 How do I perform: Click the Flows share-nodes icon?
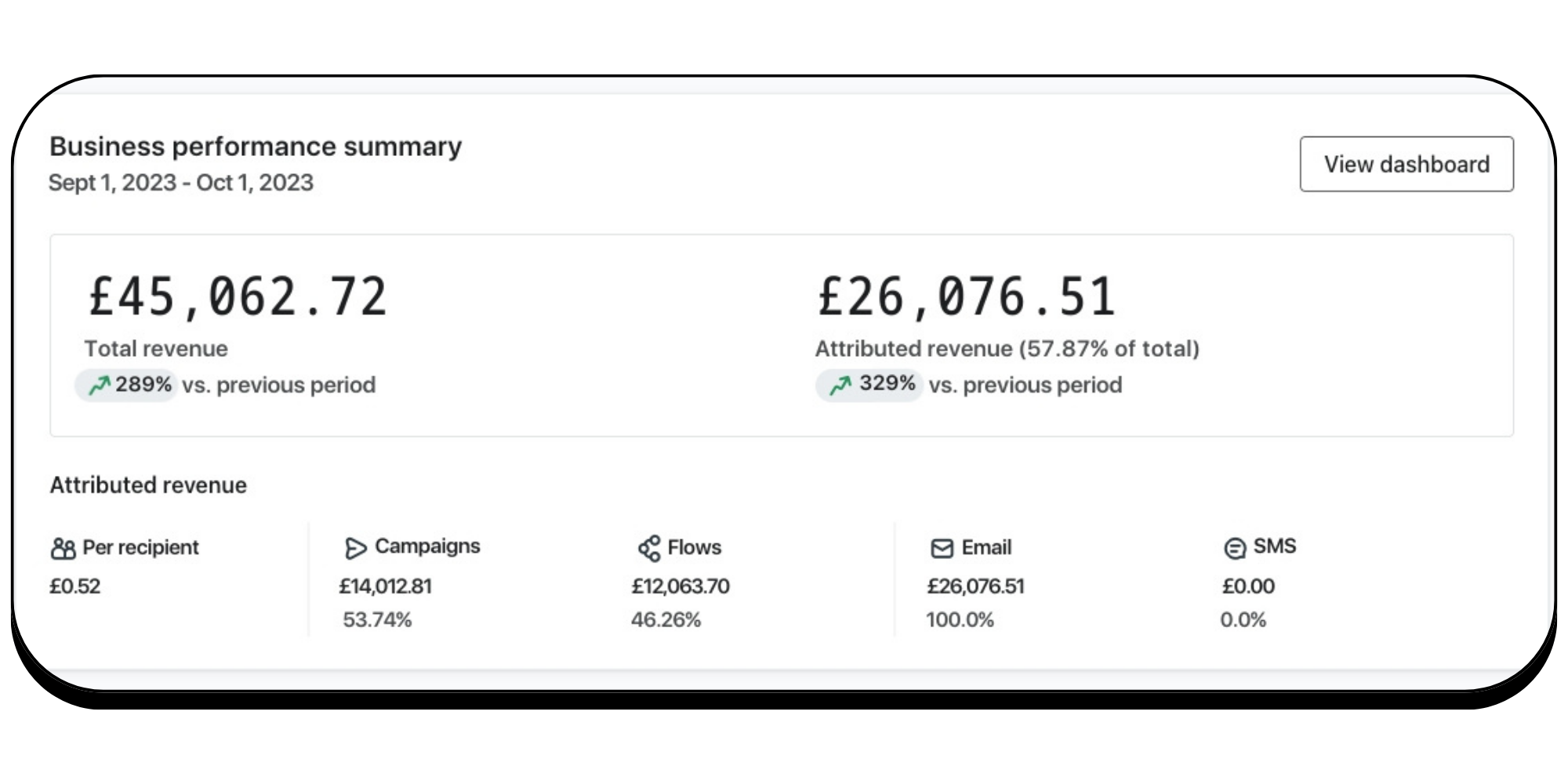pos(649,548)
